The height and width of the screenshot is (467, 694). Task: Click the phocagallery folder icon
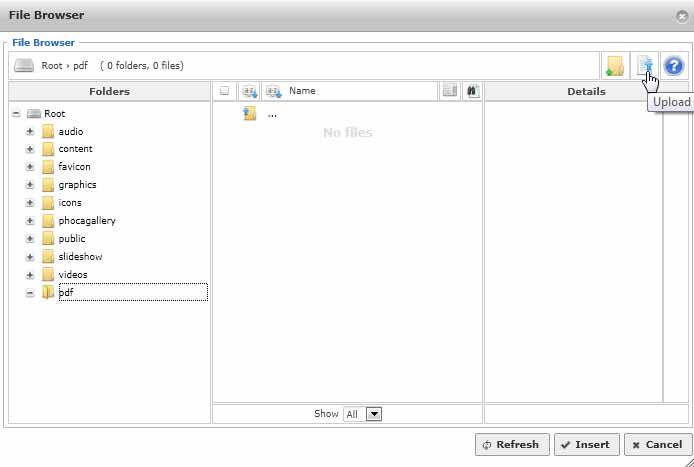48,221
